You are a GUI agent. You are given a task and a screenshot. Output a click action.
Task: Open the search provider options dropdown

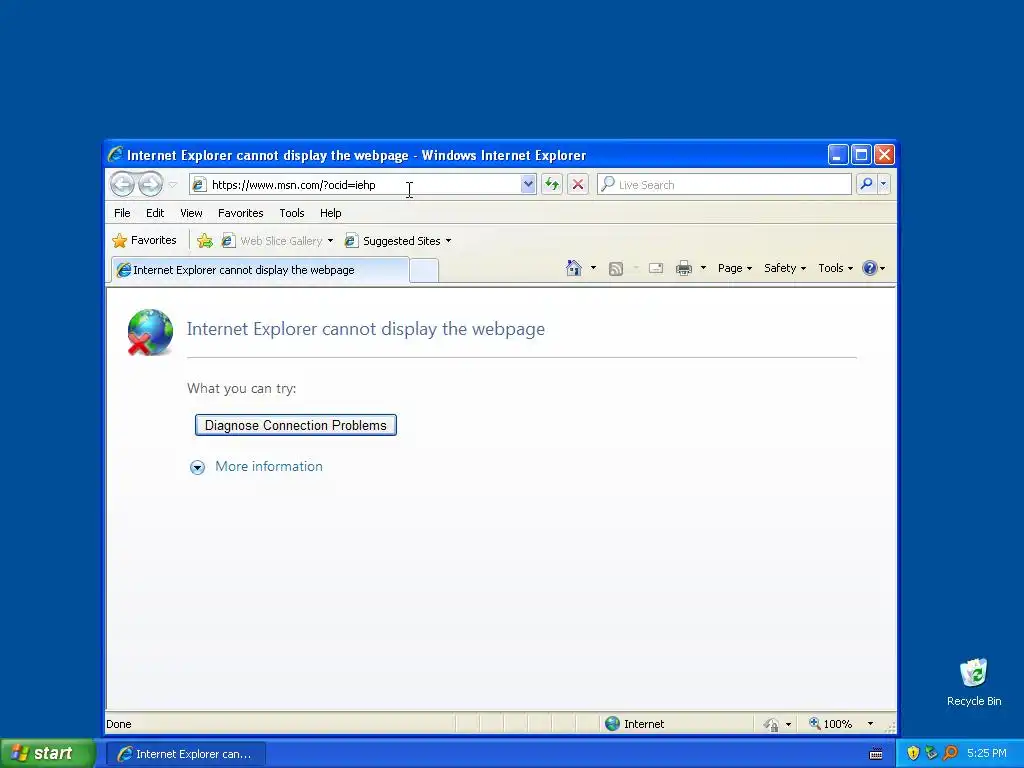[884, 185]
